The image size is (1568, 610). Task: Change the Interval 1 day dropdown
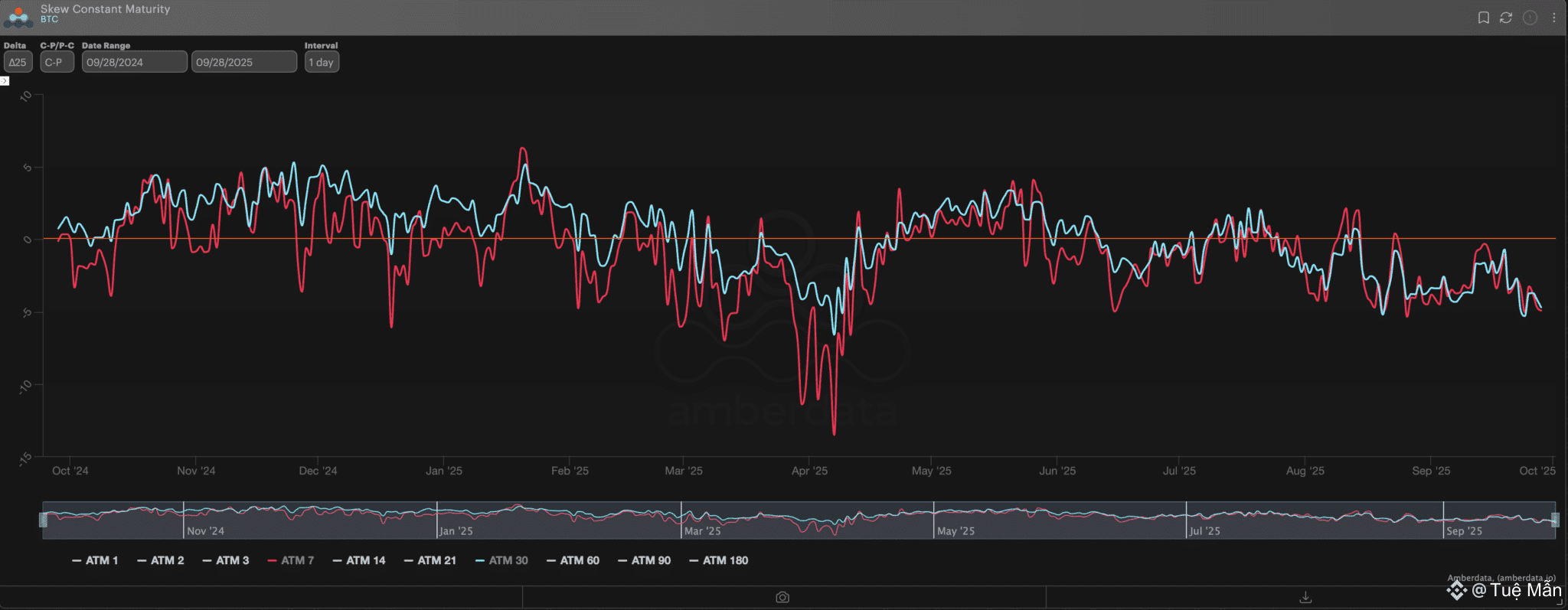point(322,62)
